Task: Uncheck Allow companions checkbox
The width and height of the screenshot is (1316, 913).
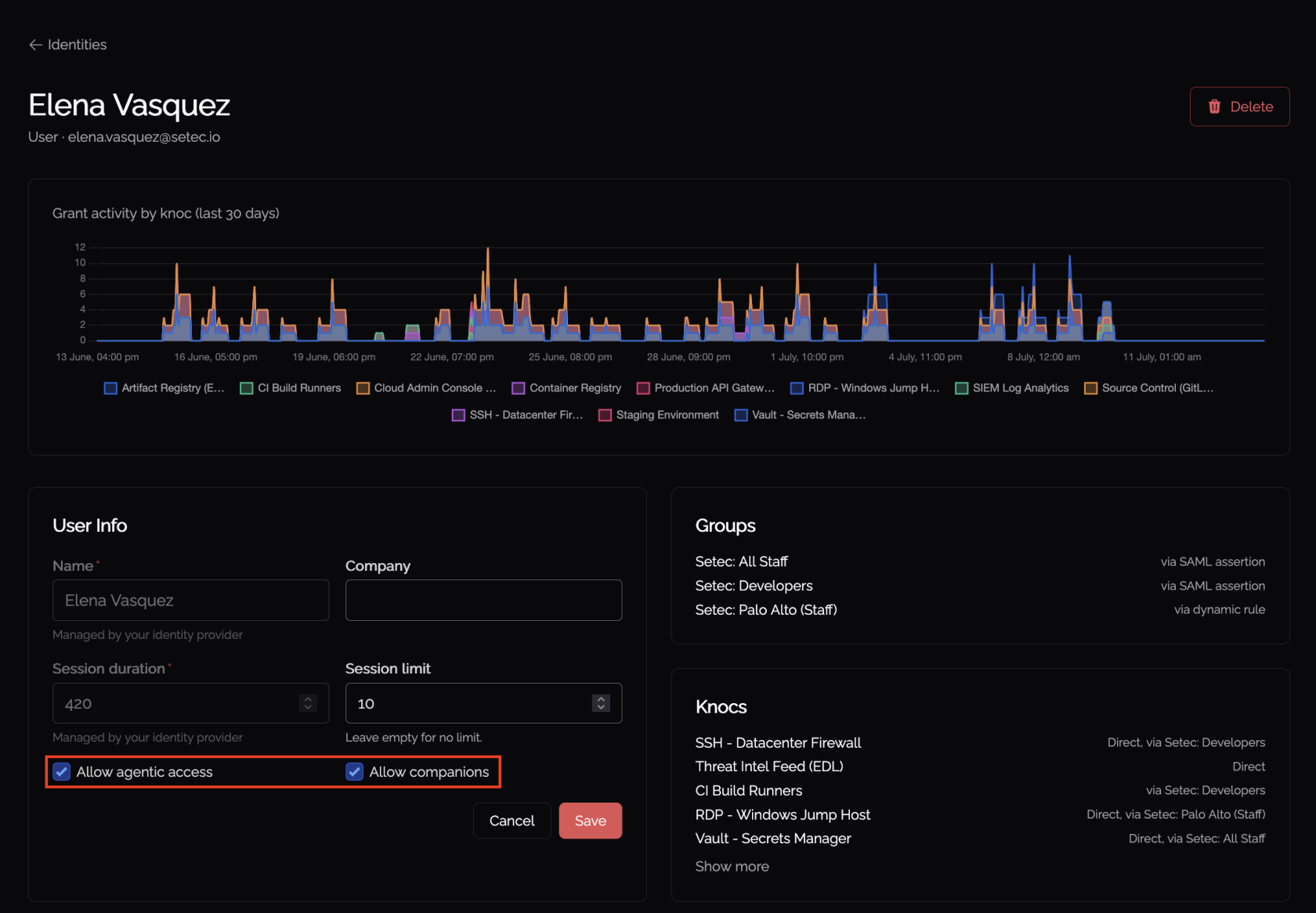Action: (355, 772)
